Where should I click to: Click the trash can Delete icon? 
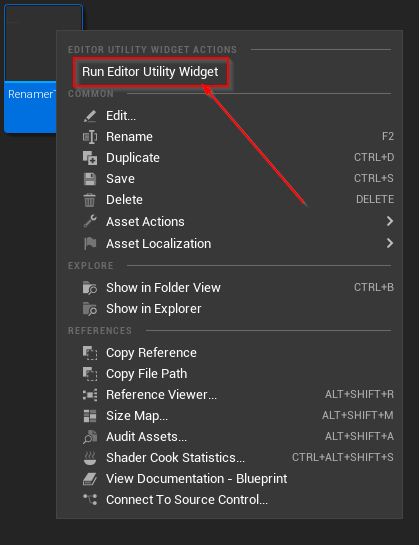[x=90, y=200]
